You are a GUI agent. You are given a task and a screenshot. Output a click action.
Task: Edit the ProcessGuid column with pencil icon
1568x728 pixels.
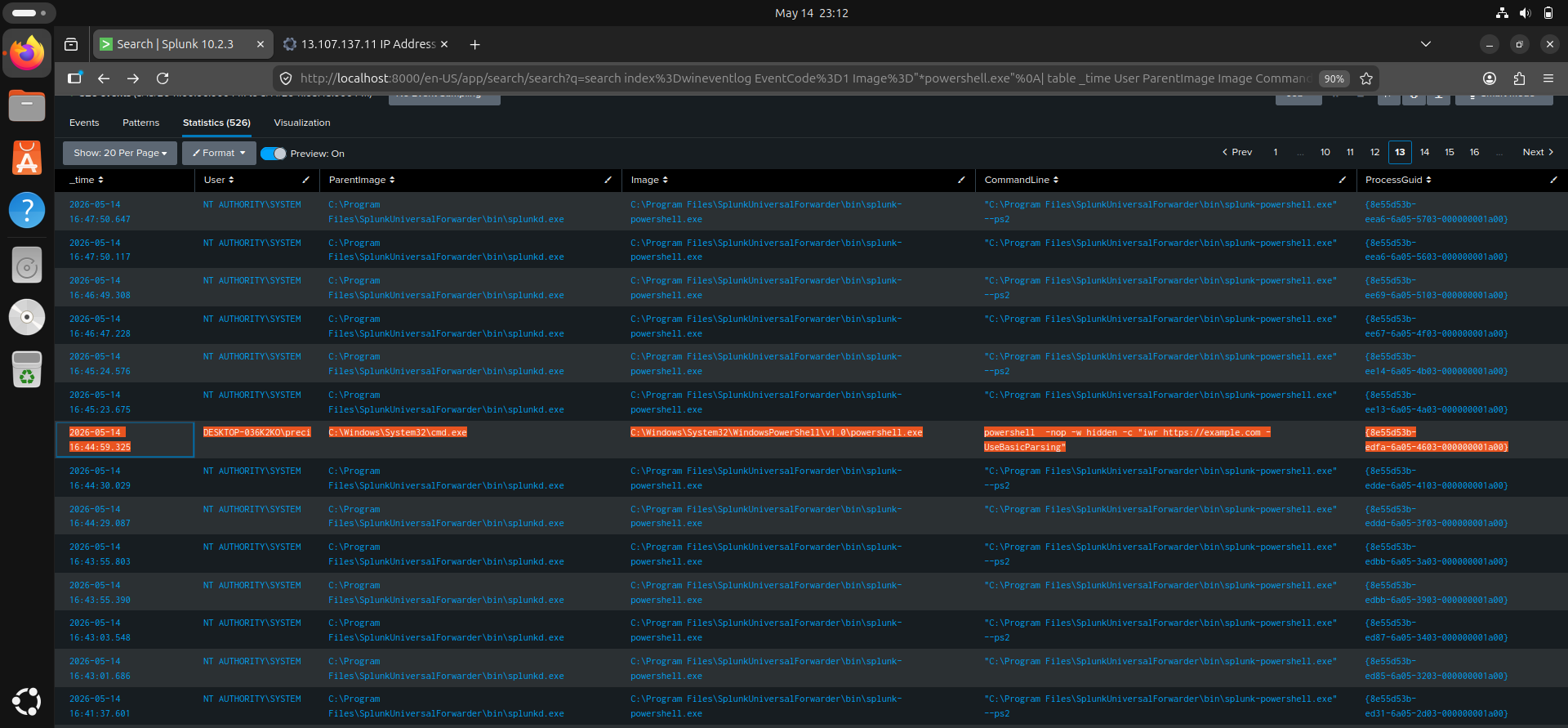tap(1553, 180)
